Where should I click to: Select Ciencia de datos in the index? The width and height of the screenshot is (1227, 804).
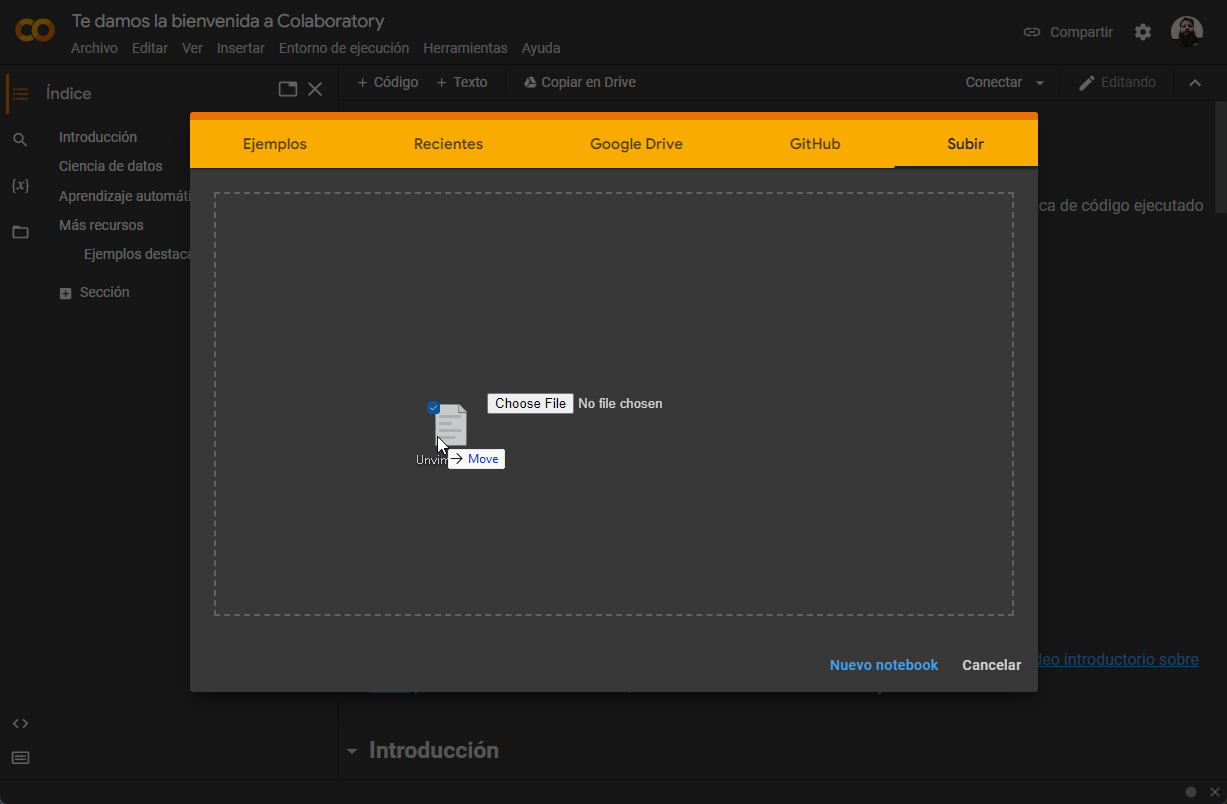(110, 166)
